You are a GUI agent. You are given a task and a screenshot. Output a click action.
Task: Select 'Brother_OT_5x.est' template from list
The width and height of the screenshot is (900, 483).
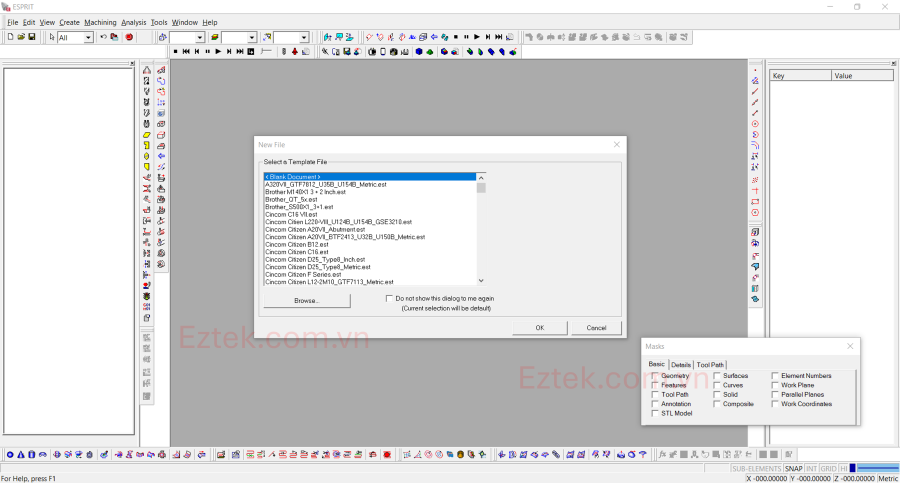coord(291,199)
